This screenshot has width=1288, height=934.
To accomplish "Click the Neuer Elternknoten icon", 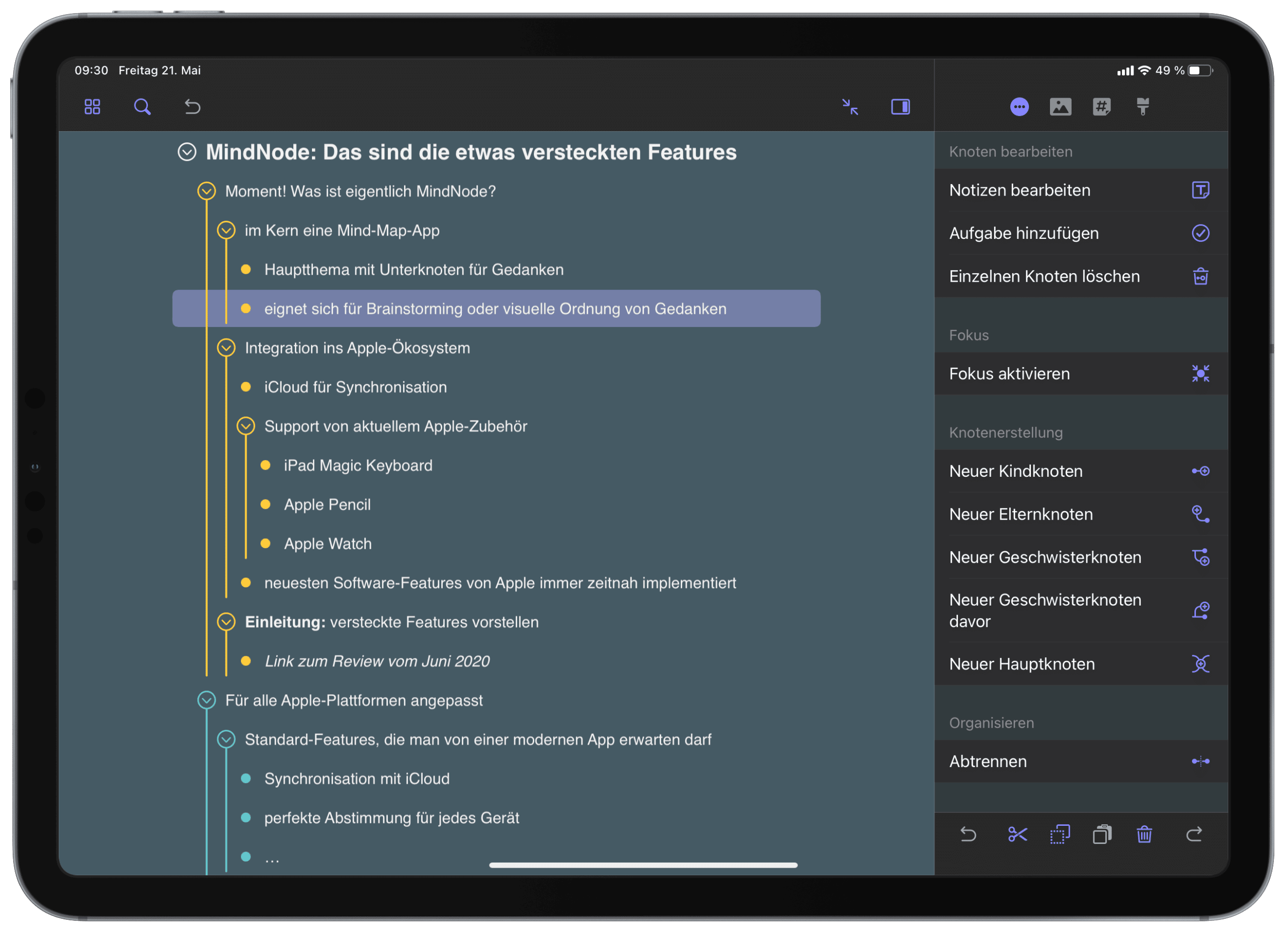I will pyautogui.click(x=1200, y=514).
